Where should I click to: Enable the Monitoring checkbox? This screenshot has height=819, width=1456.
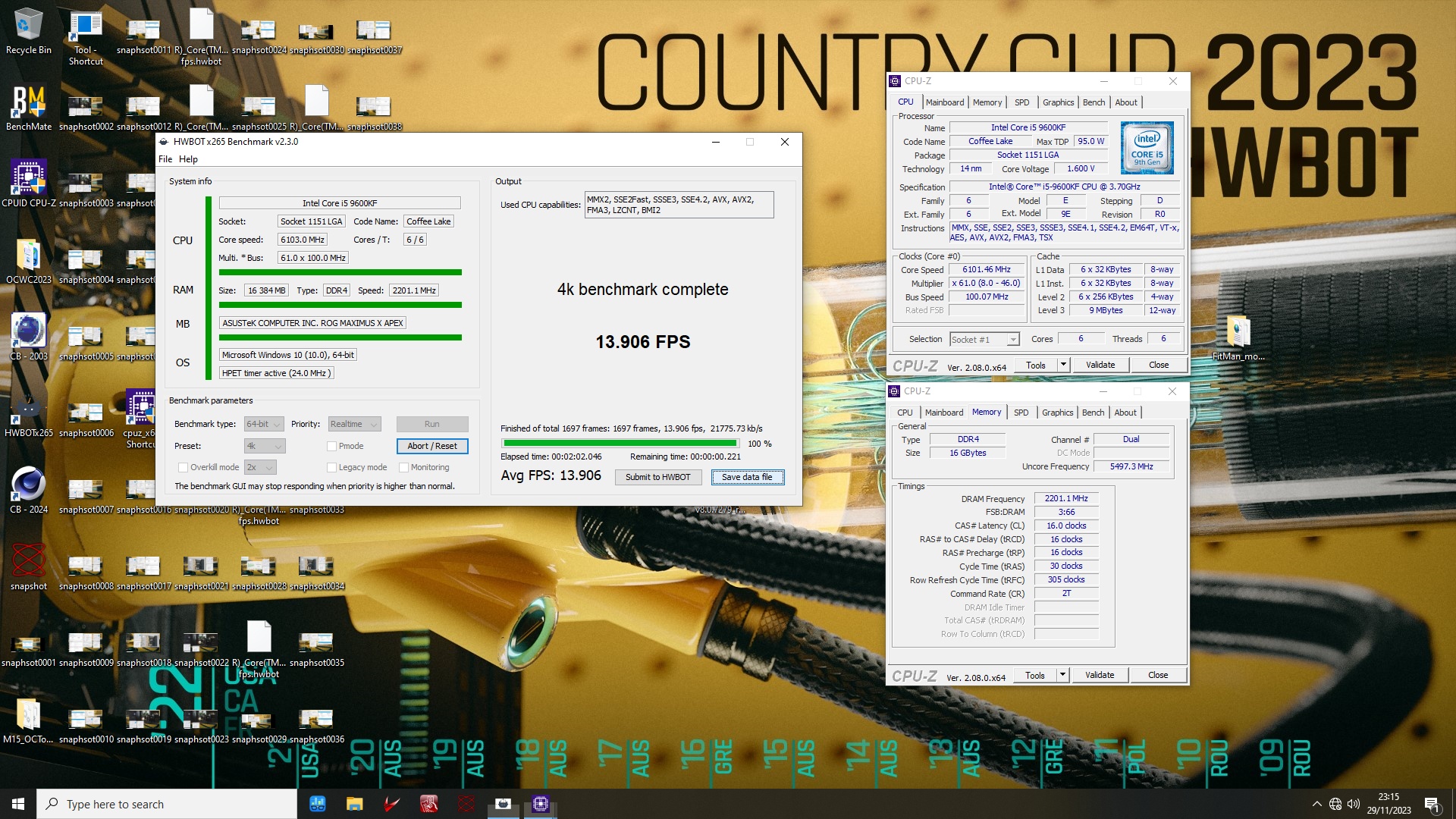pos(403,467)
